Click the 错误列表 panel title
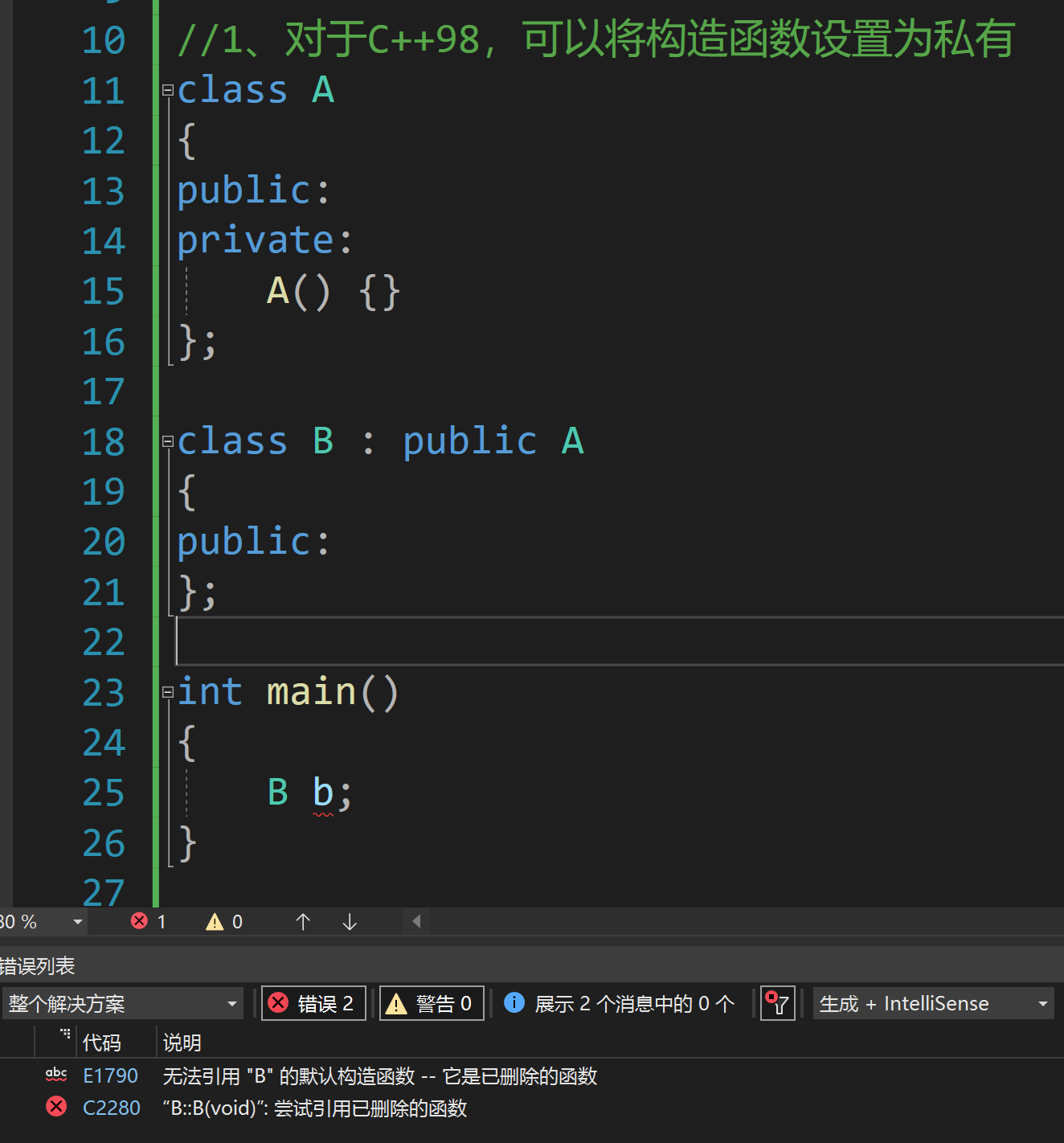This screenshot has height=1143, width=1064. pyautogui.click(x=37, y=965)
